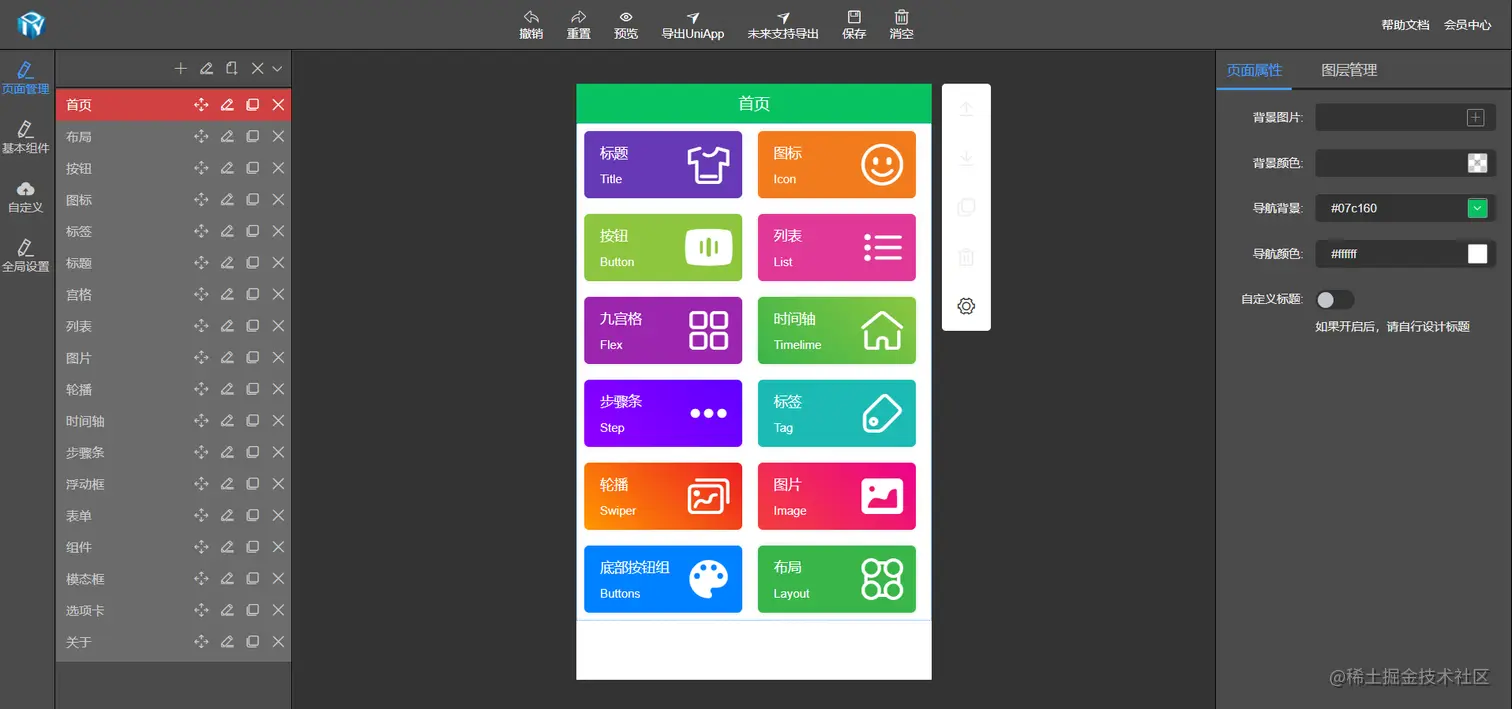Duplicate the 按钮 page via copy icon
1512x709 pixels.
[253, 168]
